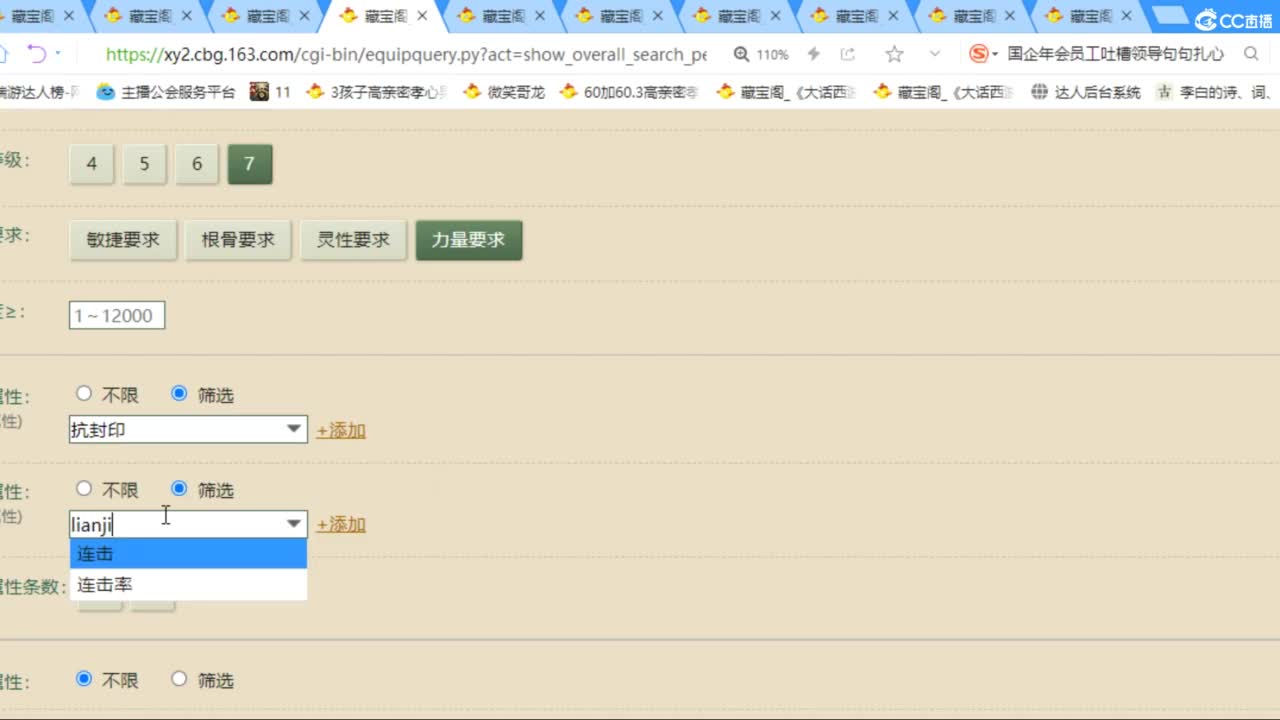Select 筛选 radio above the lianji field

pyautogui.click(x=179, y=489)
